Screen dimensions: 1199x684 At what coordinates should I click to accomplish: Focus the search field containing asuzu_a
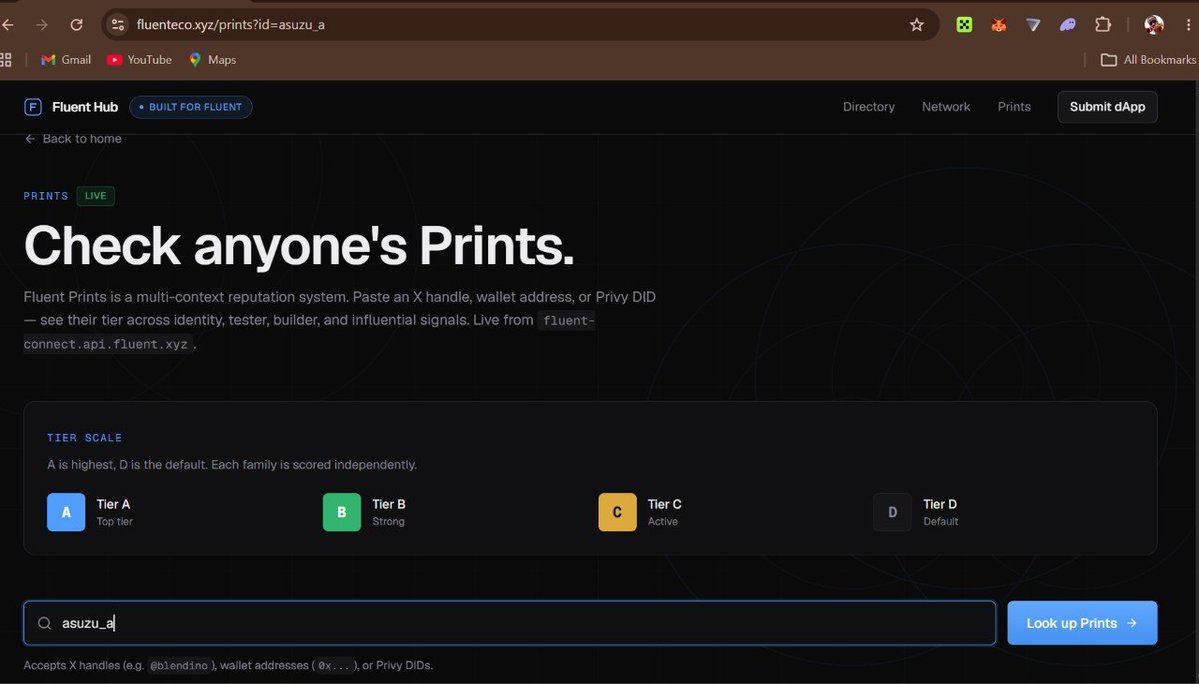[x=510, y=623]
